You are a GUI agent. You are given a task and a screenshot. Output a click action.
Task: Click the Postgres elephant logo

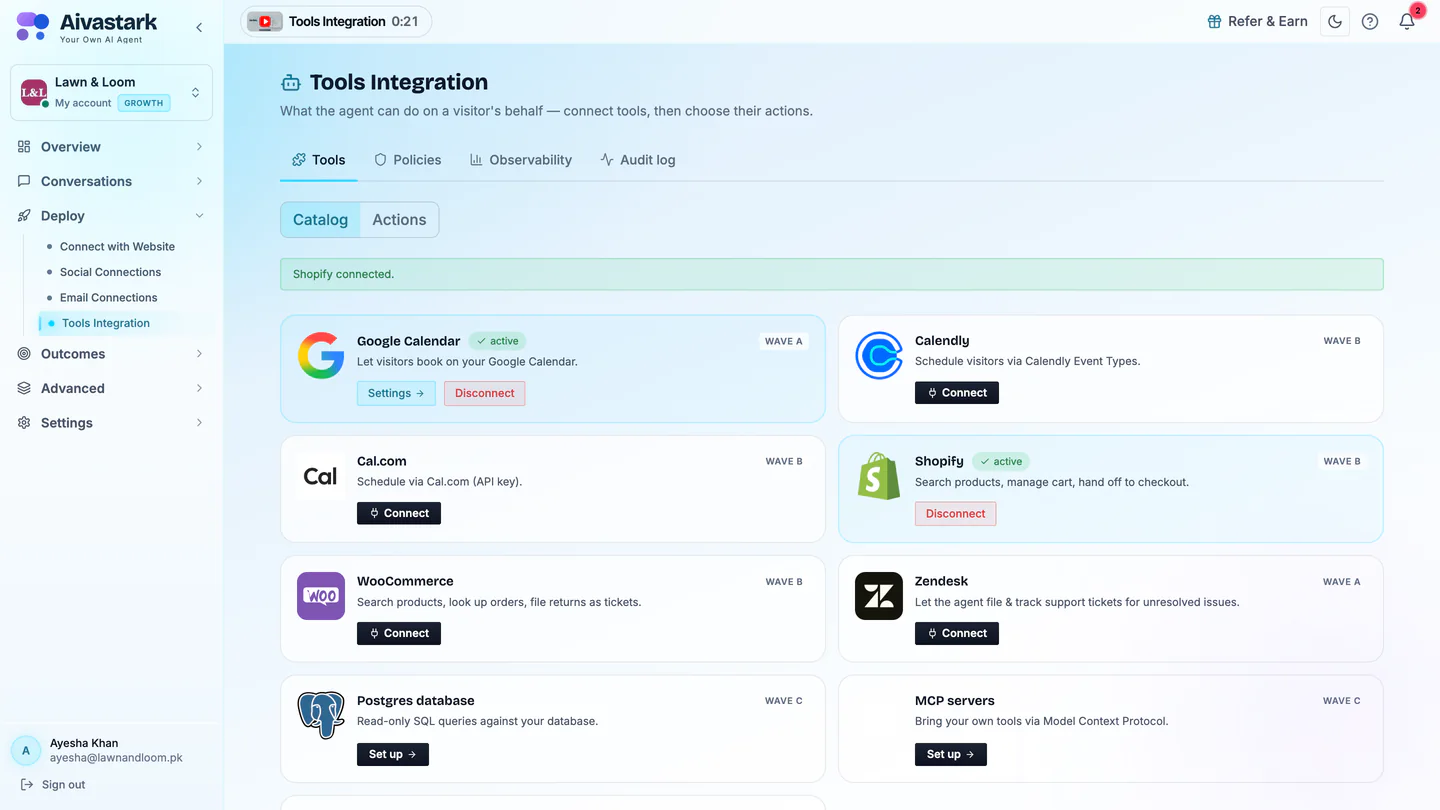click(x=321, y=716)
